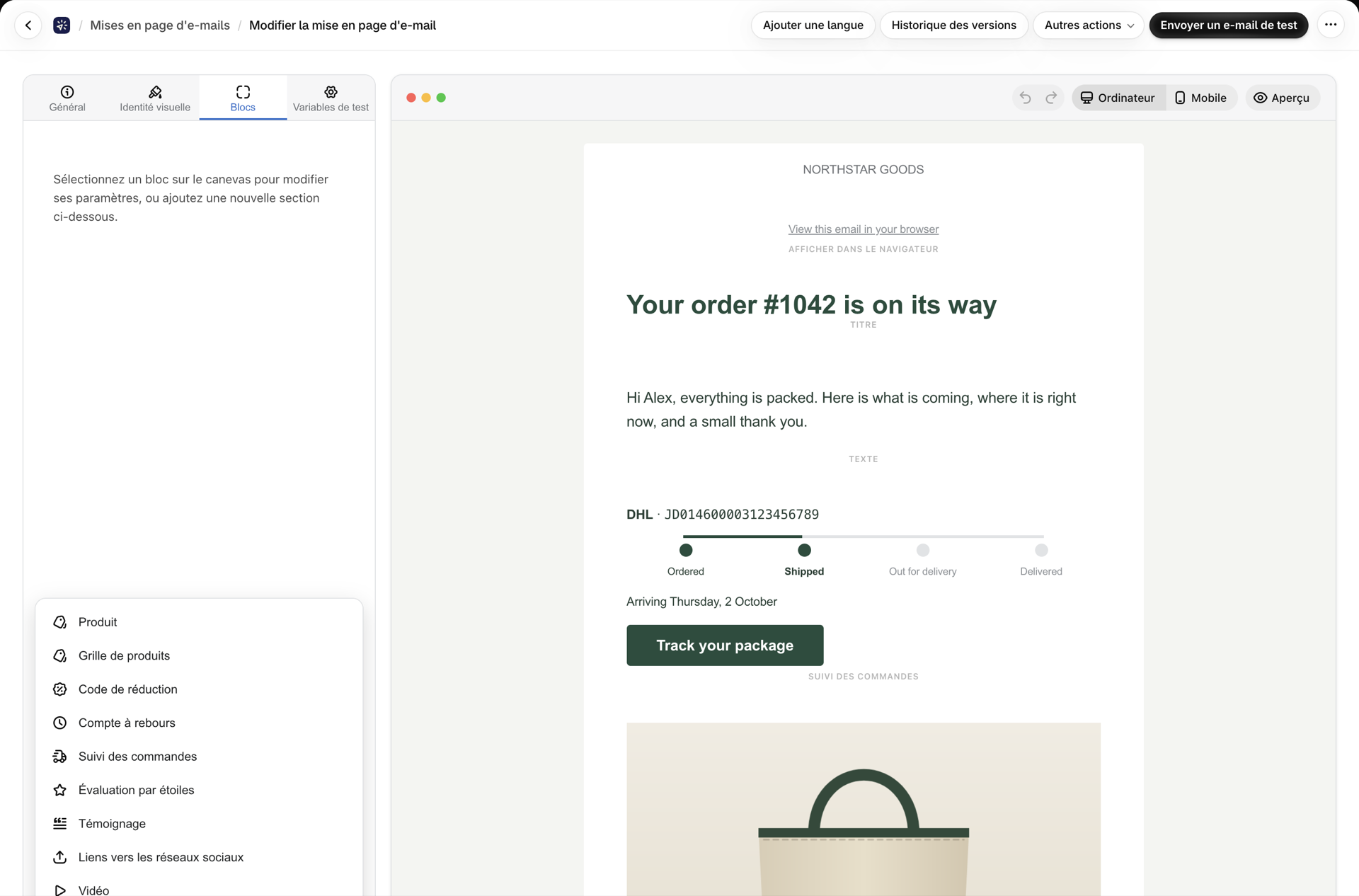
Task: Click the Grille de produits icon
Action: tap(60, 655)
